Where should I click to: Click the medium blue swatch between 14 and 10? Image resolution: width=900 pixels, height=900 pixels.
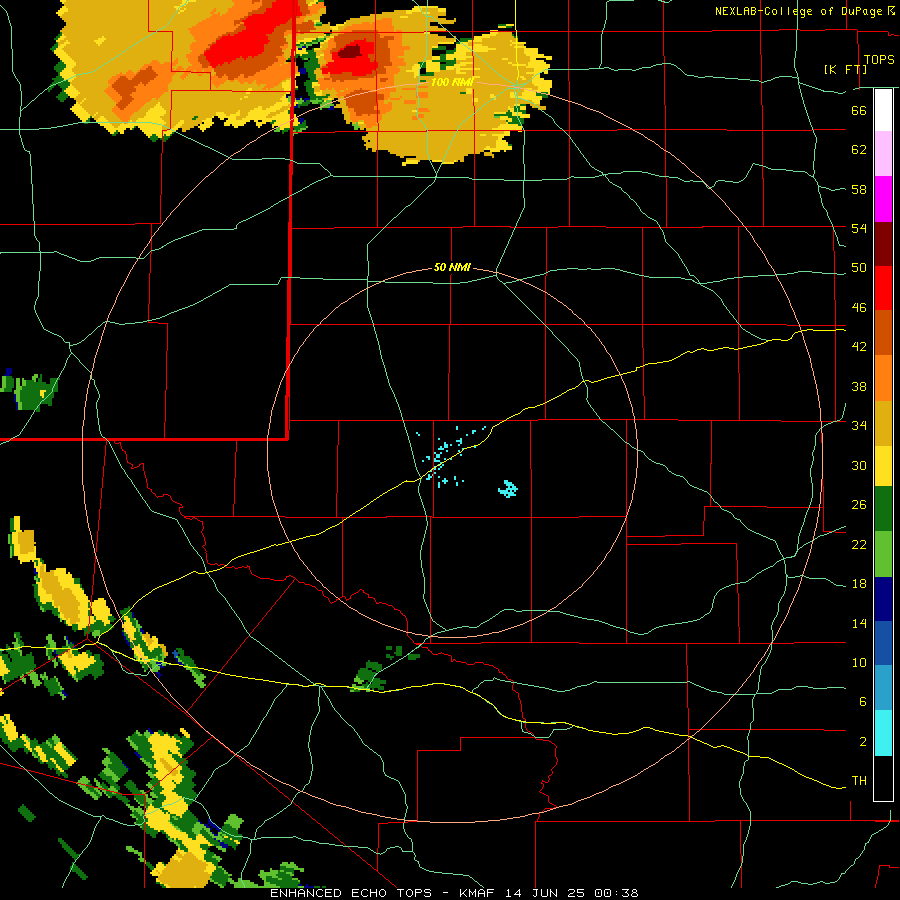tap(883, 643)
